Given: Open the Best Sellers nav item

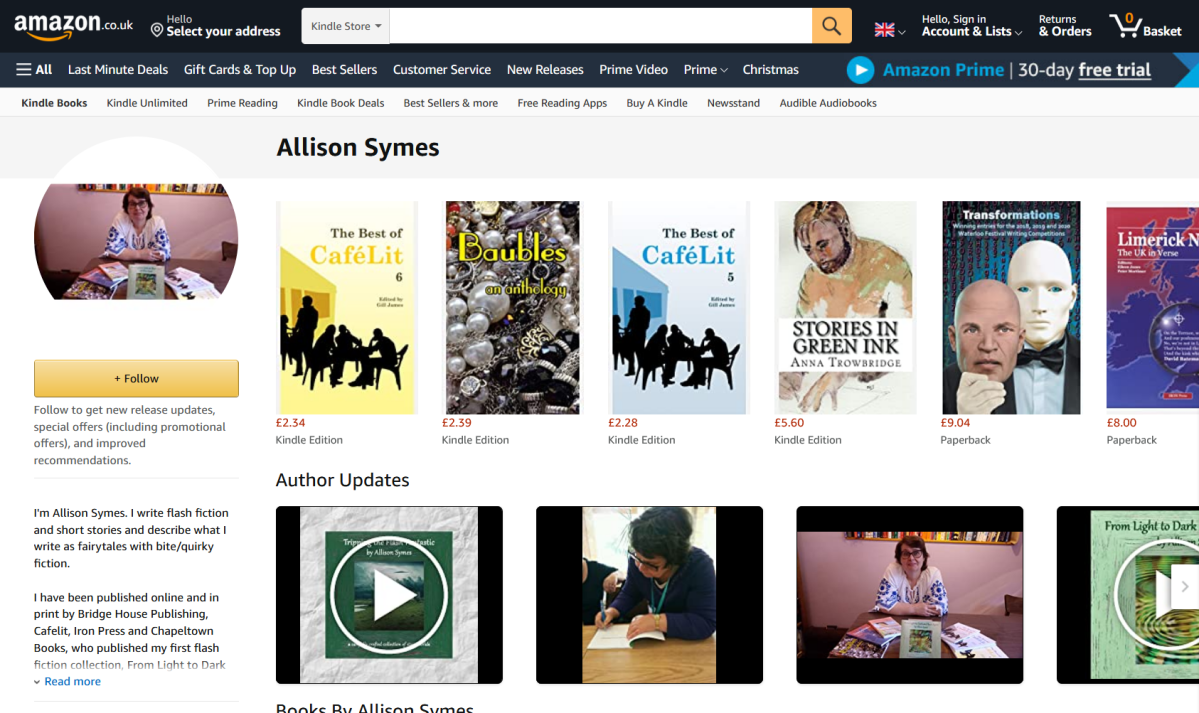Looking at the screenshot, I should pyautogui.click(x=344, y=70).
